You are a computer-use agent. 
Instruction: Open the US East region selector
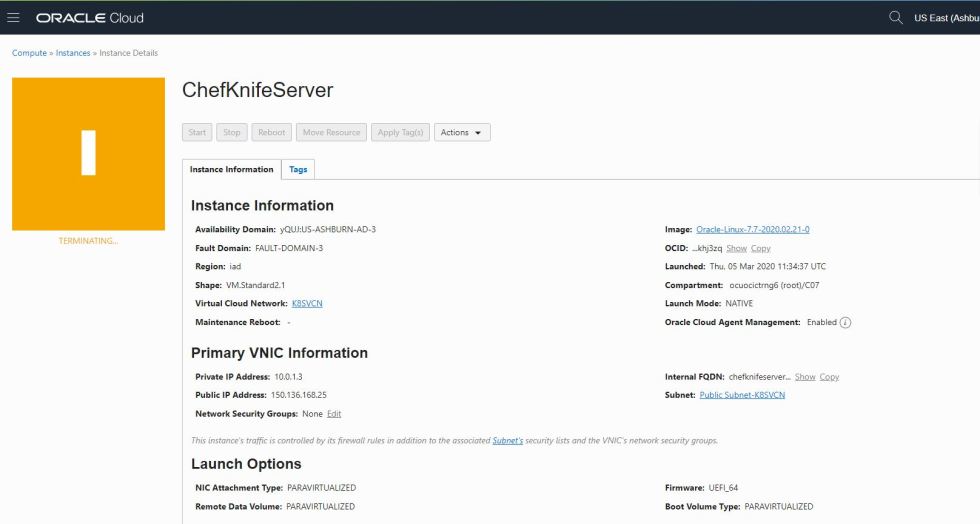pos(946,18)
